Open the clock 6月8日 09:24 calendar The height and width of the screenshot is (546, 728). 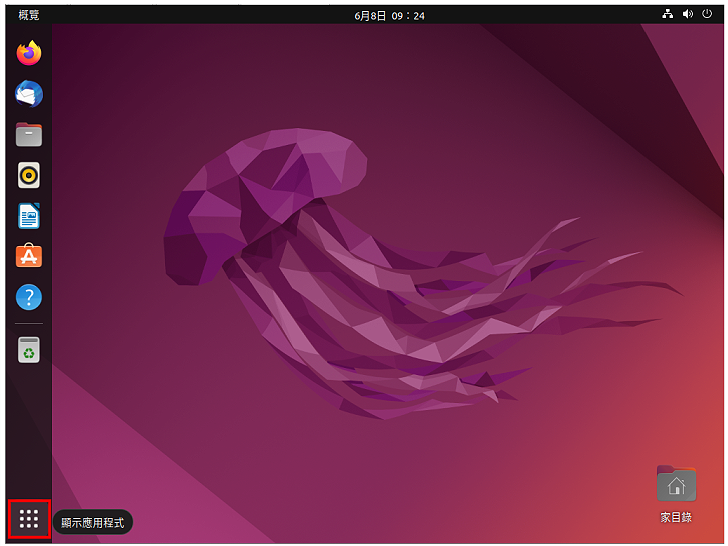[x=389, y=16]
